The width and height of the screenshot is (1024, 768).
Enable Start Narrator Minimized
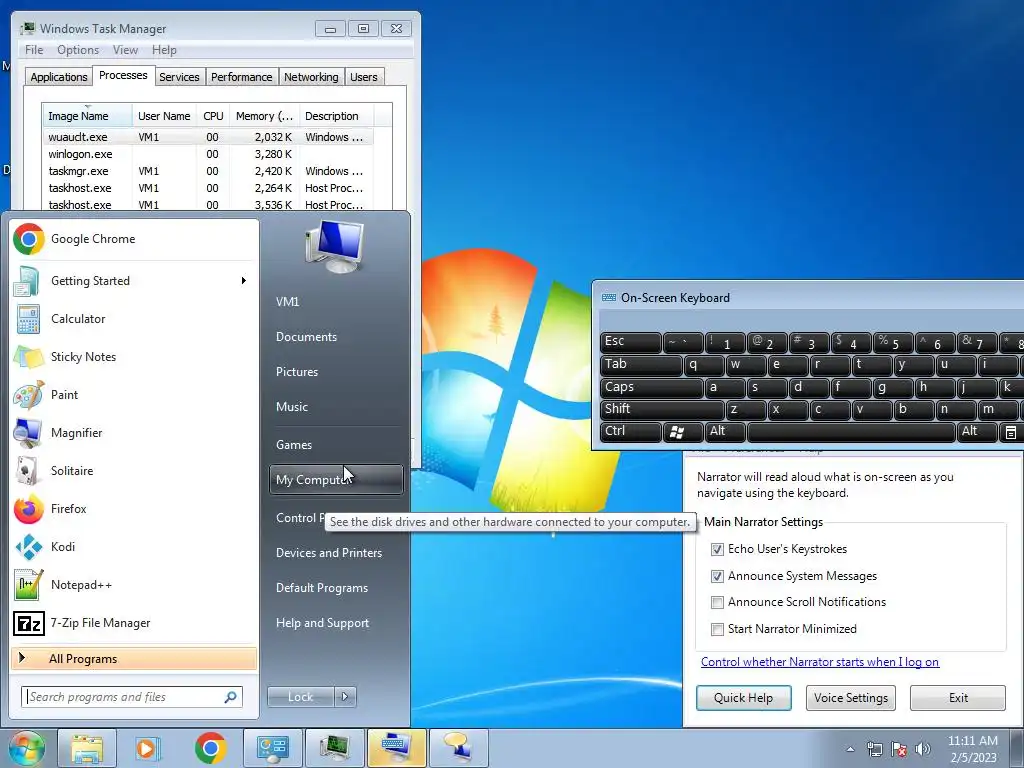[717, 629]
